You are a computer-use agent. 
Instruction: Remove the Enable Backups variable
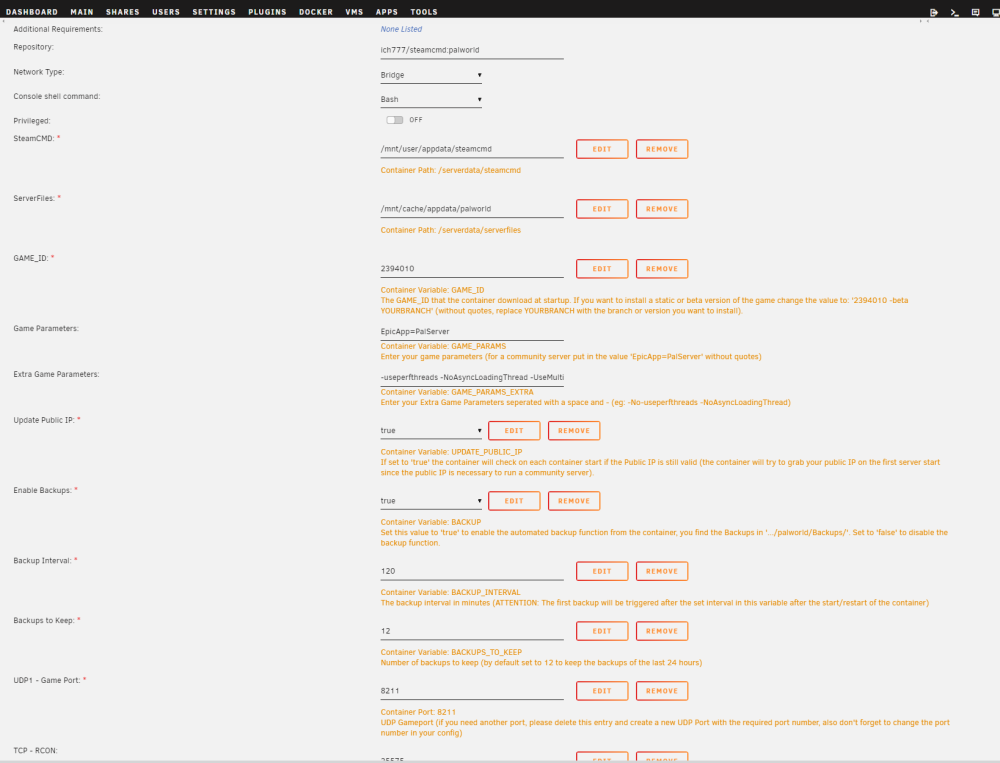pyautogui.click(x=574, y=501)
